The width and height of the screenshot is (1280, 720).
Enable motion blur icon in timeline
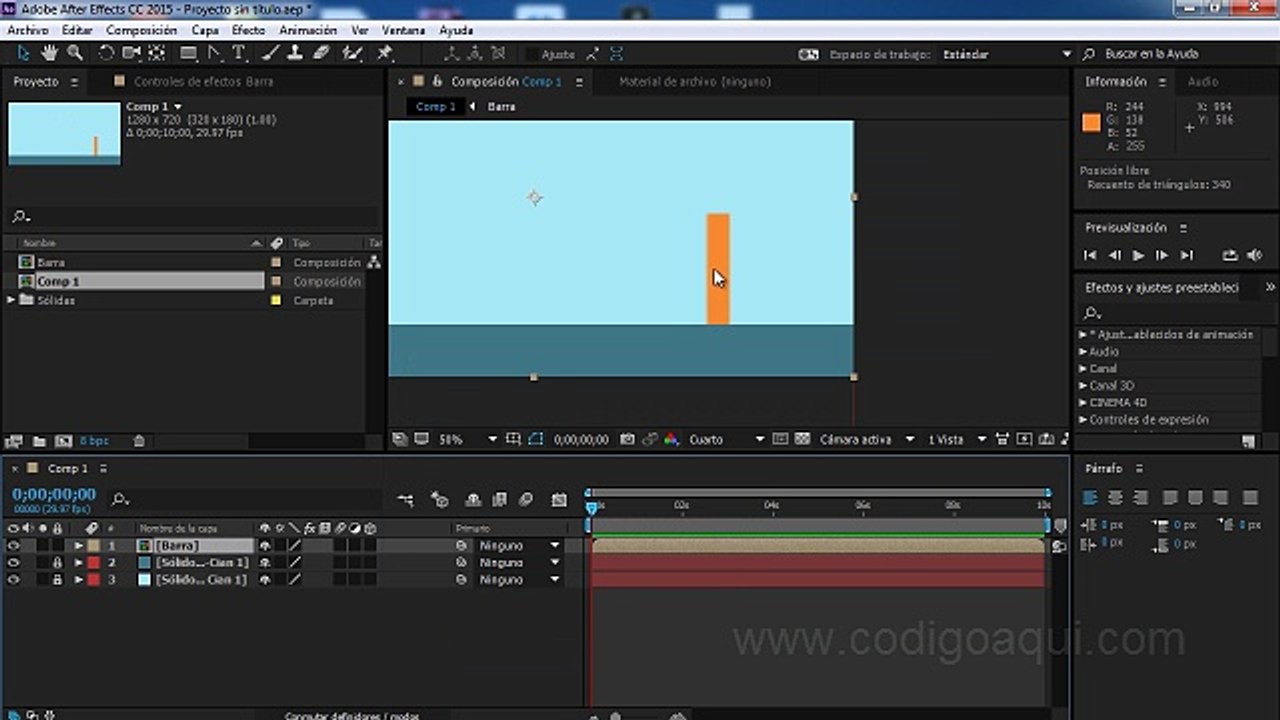(x=526, y=500)
